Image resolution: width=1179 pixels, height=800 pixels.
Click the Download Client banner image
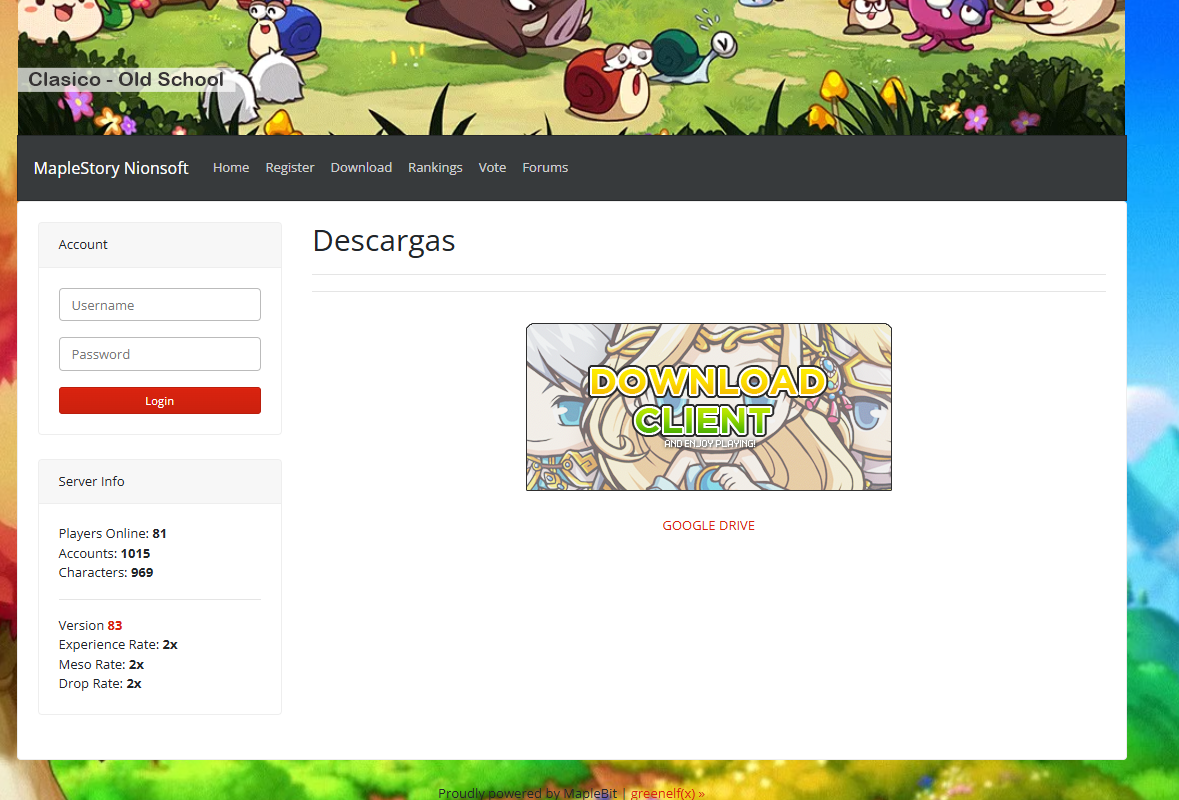coord(709,407)
